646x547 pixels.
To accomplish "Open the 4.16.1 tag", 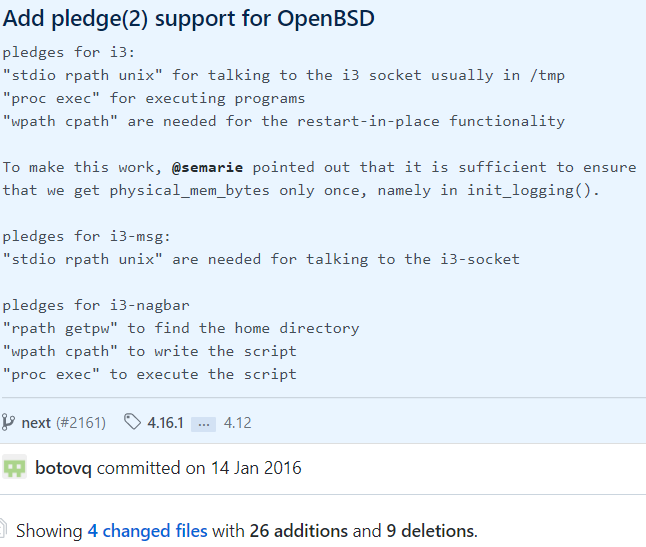I will click(166, 423).
